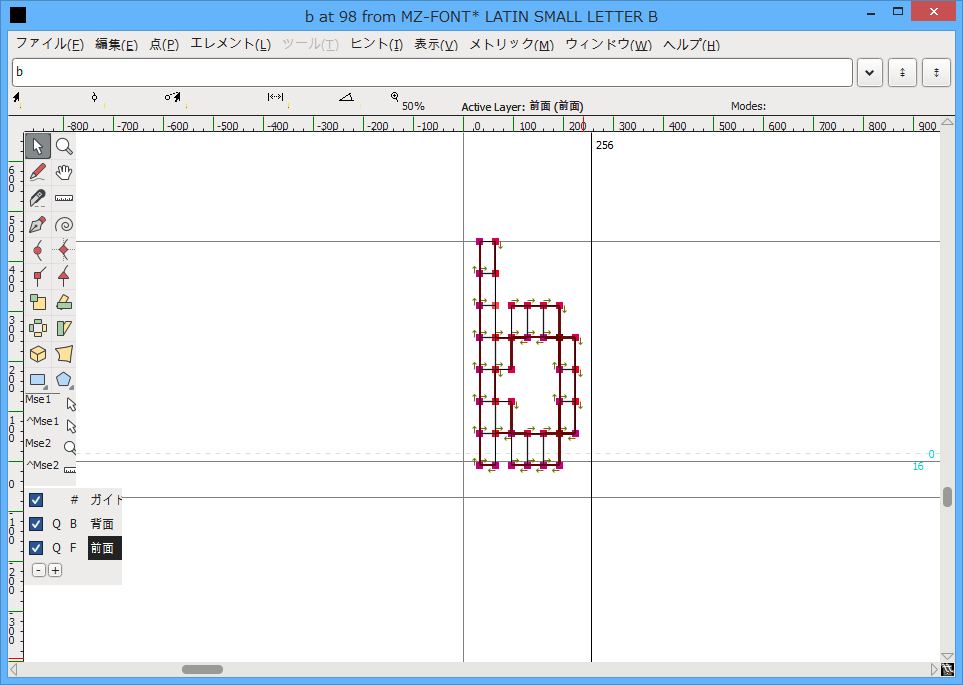963x685 pixels.
Task: Open the エレメント(L) menu
Action: [230, 44]
